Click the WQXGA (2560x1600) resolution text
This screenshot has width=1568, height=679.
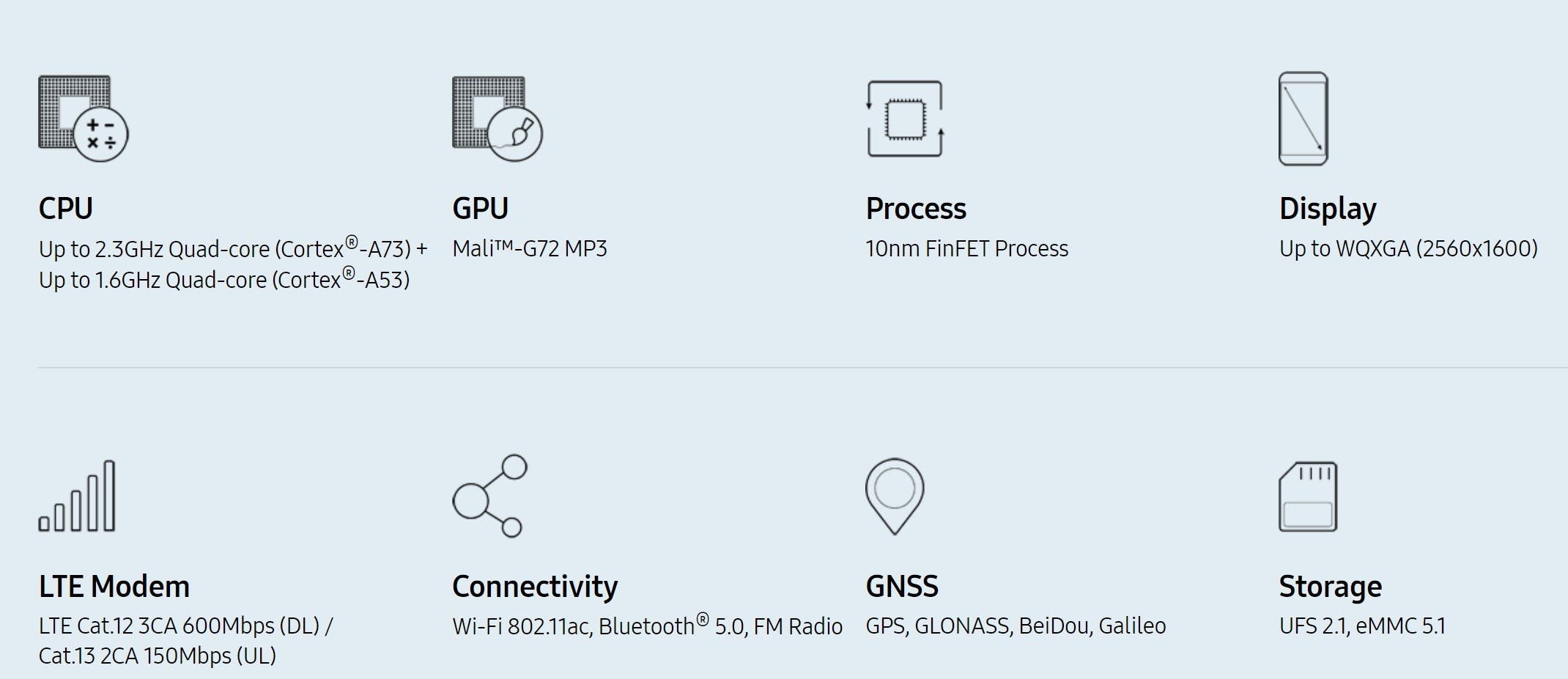1408,249
